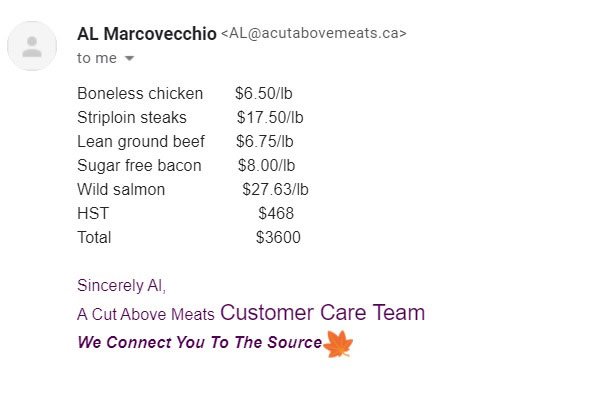This screenshot has width=600, height=400.
Task: Click the Wild salmon price $27.63/lb
Action: coord(275,190)
